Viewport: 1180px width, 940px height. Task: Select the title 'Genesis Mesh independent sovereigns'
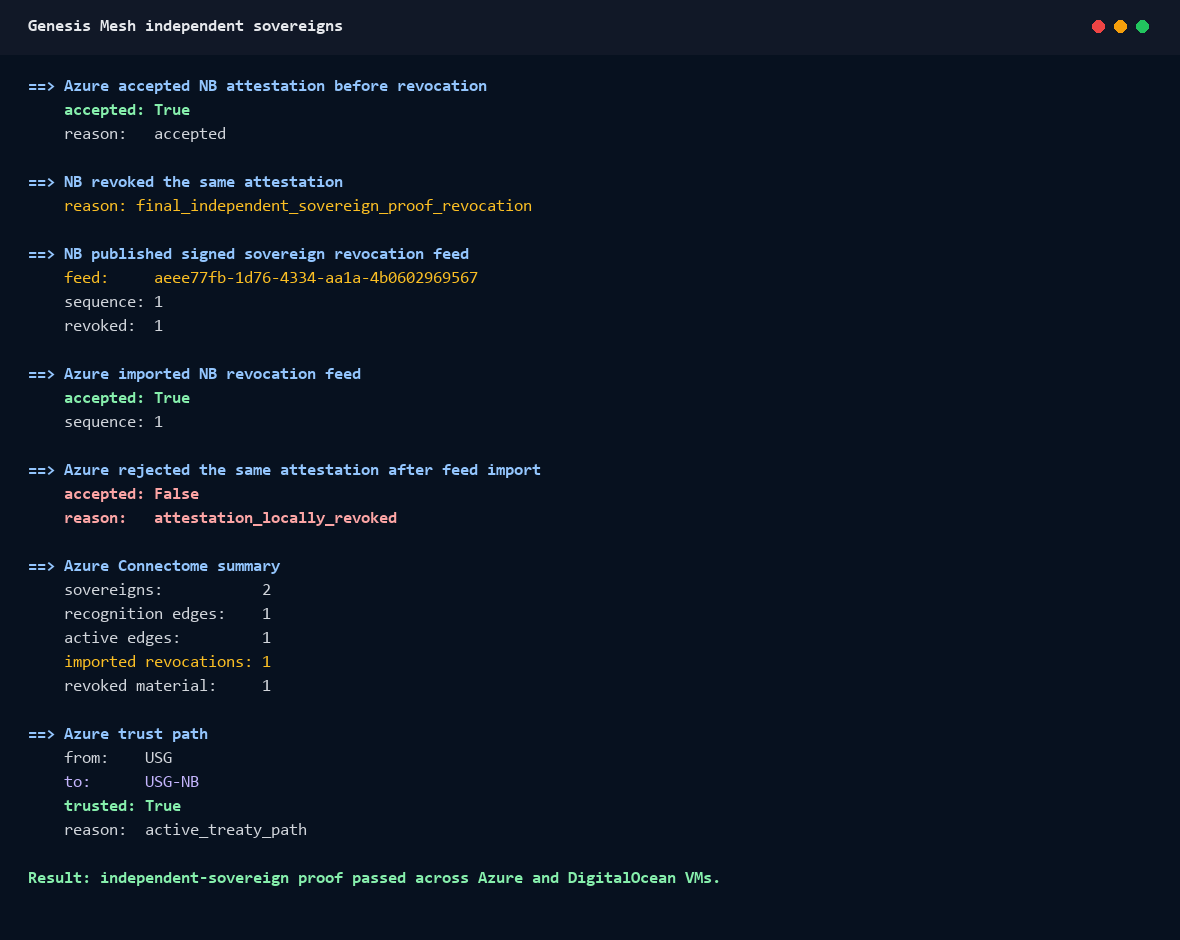click(x=185, y=26)
